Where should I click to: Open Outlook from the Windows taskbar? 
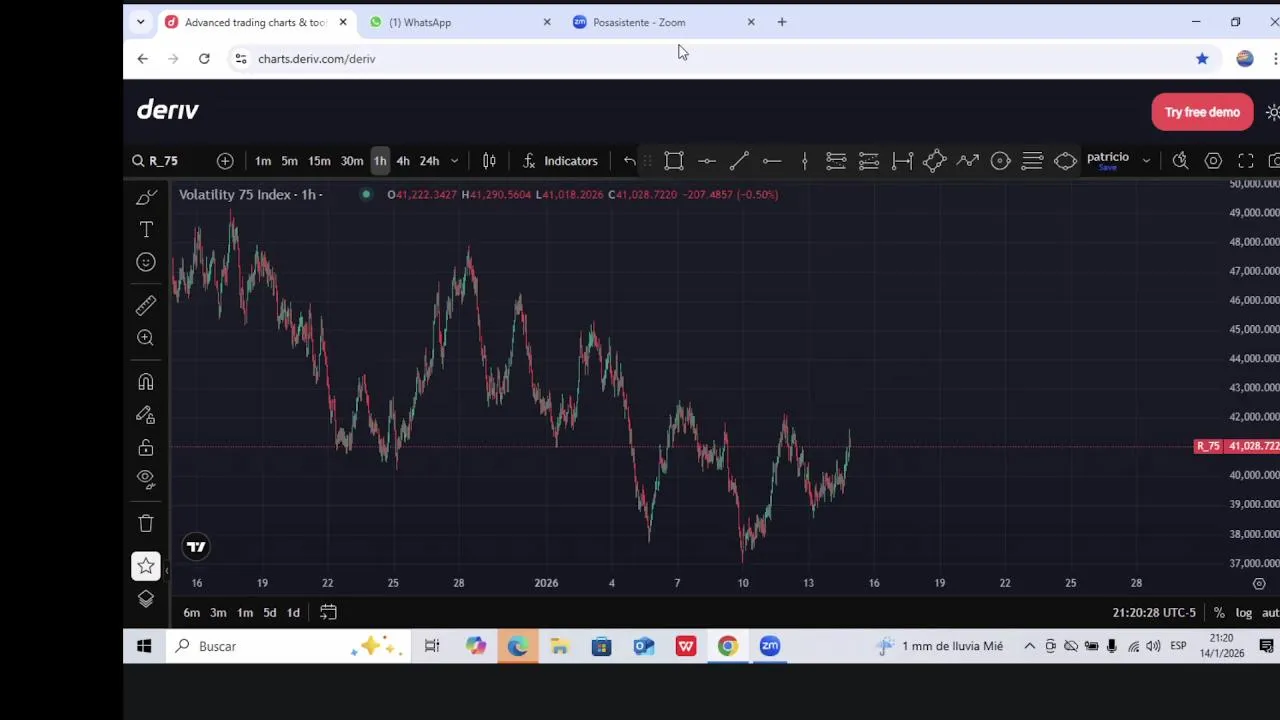643,647
